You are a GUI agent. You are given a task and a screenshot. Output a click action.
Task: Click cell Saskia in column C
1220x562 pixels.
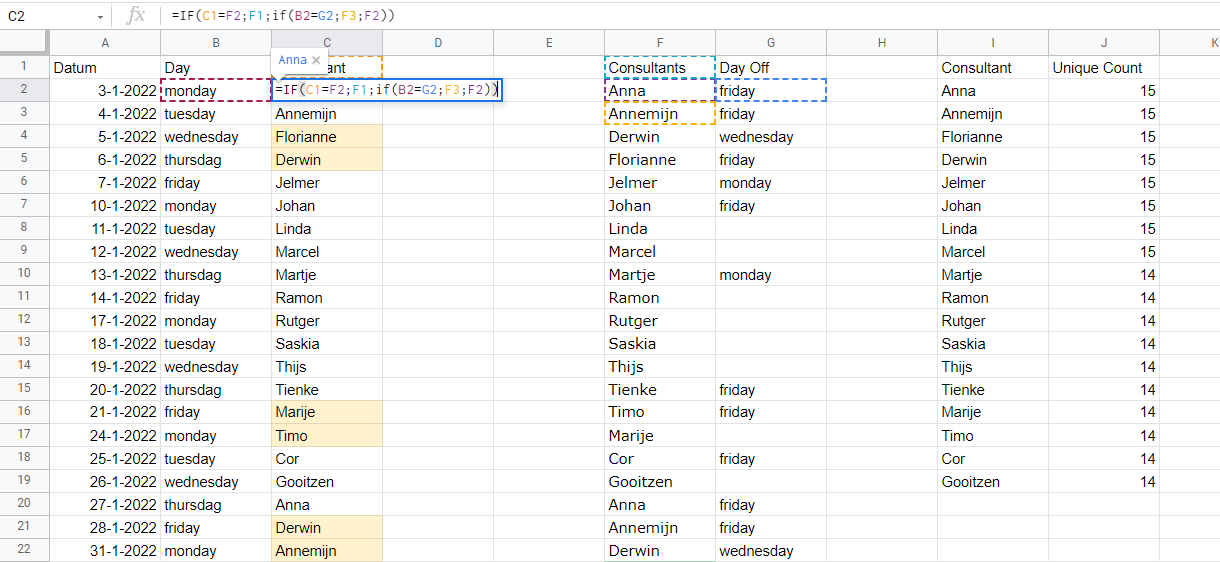(327, 344)
